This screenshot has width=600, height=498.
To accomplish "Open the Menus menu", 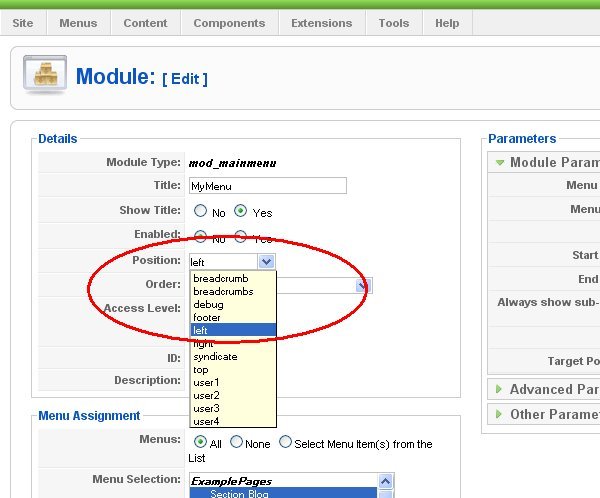I will (x=78, y=23).
